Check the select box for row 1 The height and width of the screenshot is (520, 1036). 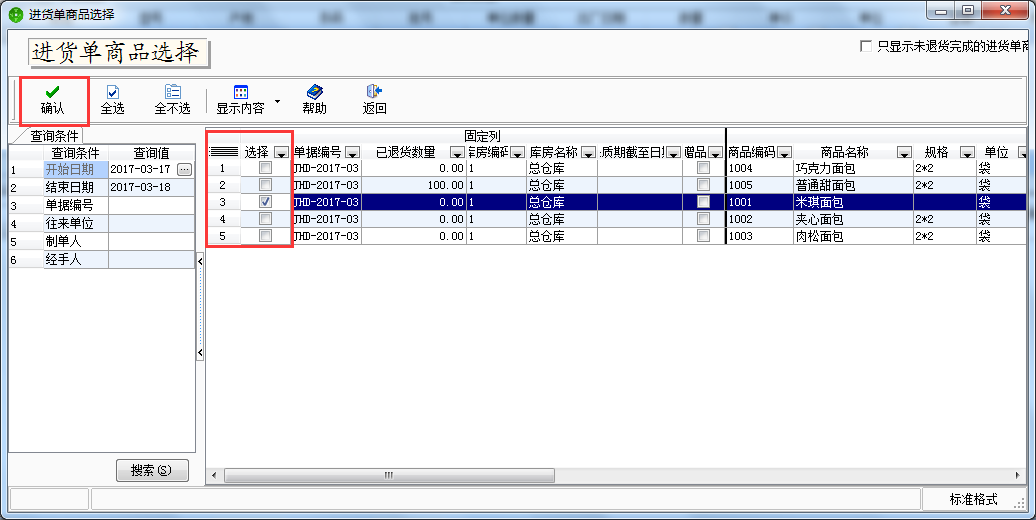pos(265,169)
